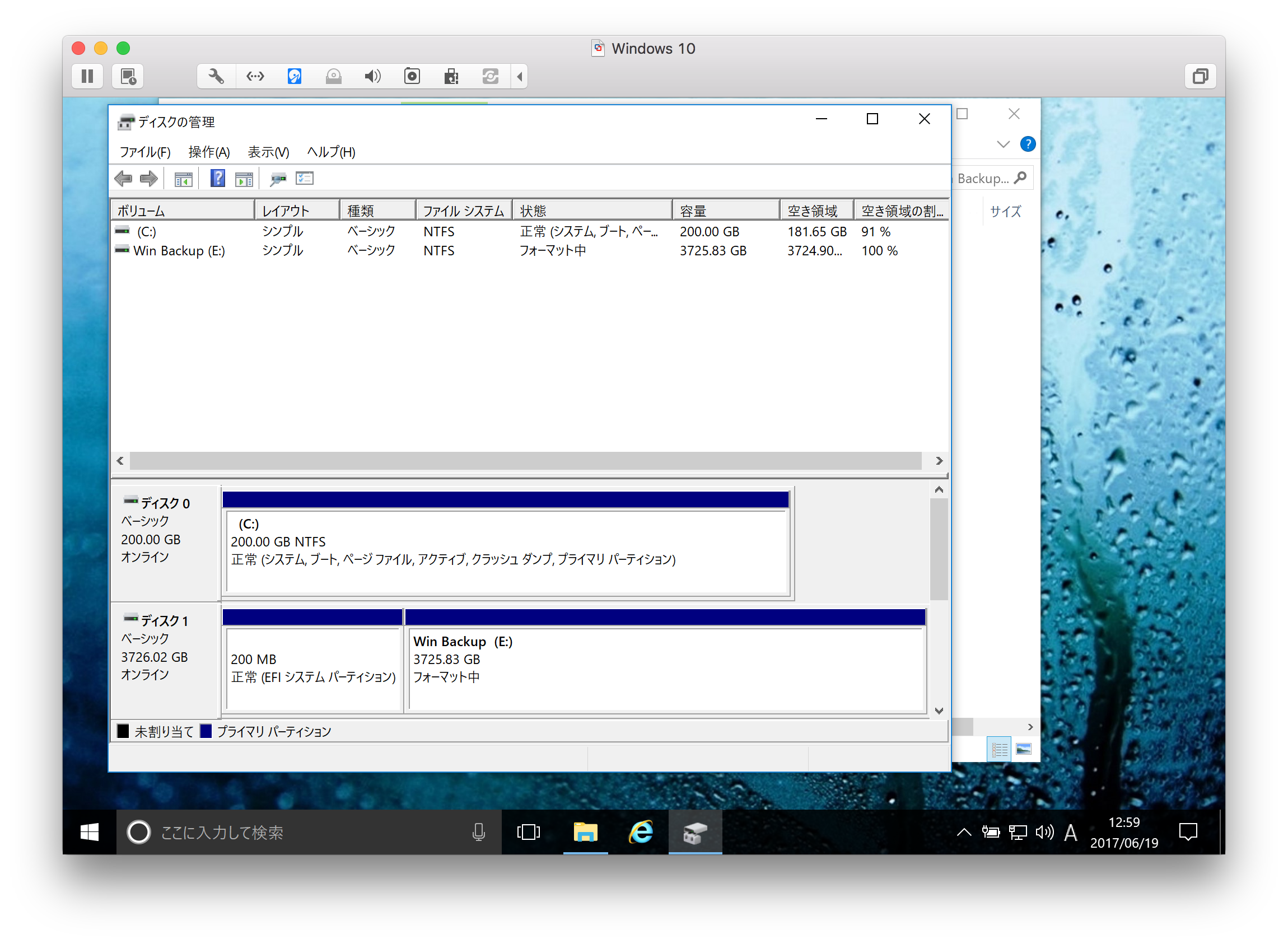
Task: Collapse the VM toolbar arrow
Action: point(520,77)
